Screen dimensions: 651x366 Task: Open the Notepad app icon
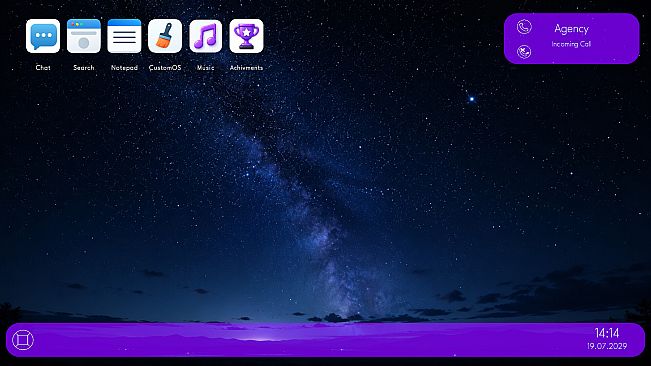click(124, 36)
